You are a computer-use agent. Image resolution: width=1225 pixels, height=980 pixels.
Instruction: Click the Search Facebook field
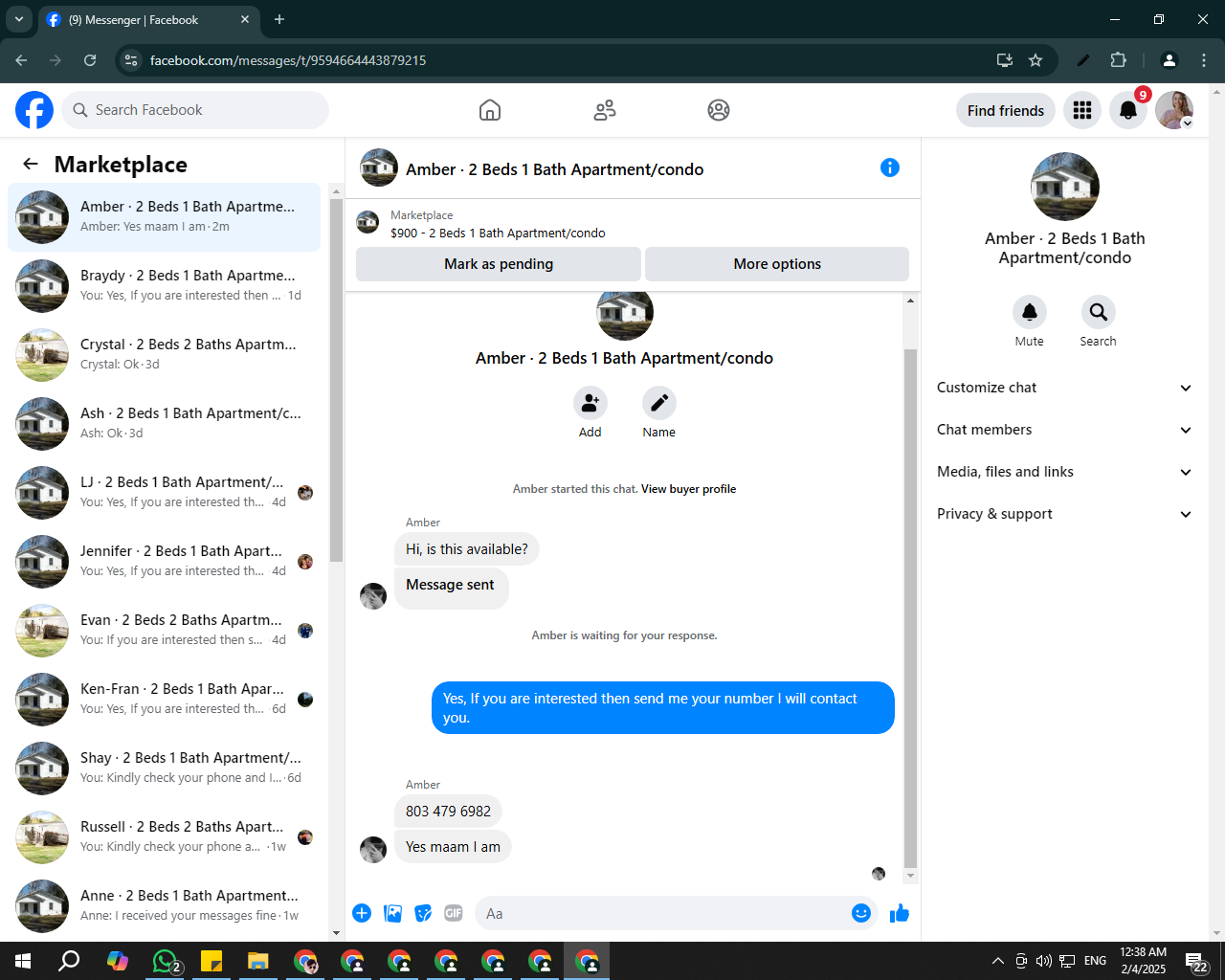tap(195, 110)
